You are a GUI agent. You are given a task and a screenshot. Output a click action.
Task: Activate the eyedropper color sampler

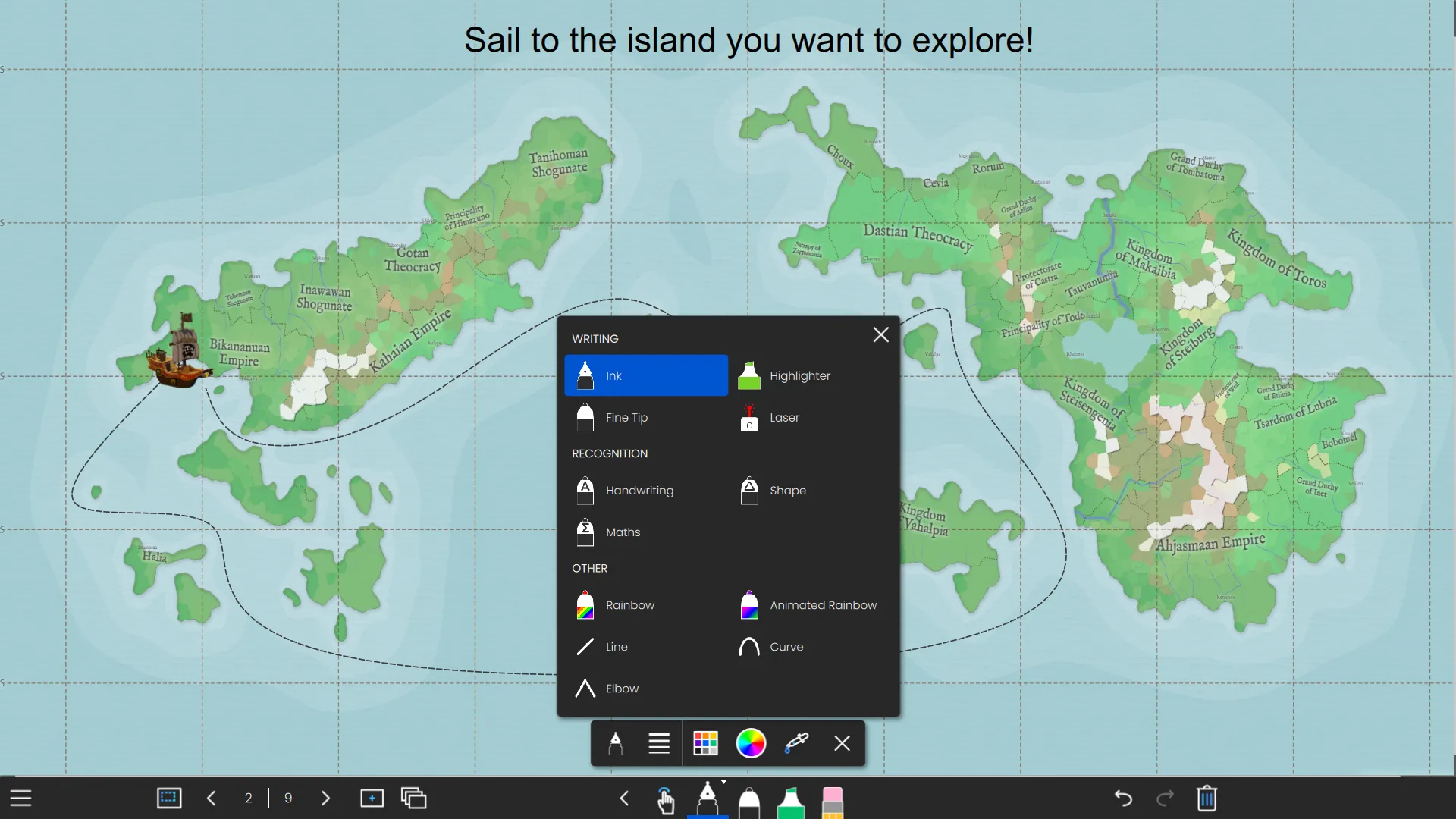pyautogui.click(x=796, y=743)
